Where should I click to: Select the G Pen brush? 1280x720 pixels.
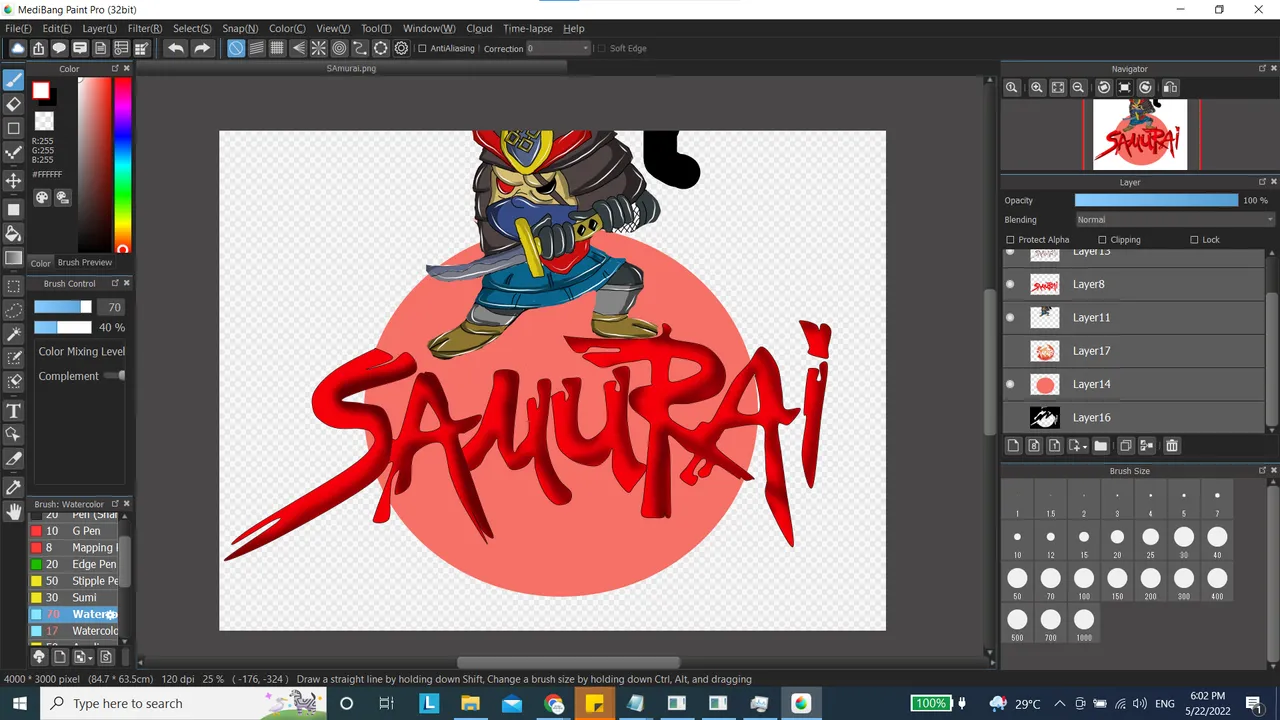pyautogui.click(x=74, y=531)
